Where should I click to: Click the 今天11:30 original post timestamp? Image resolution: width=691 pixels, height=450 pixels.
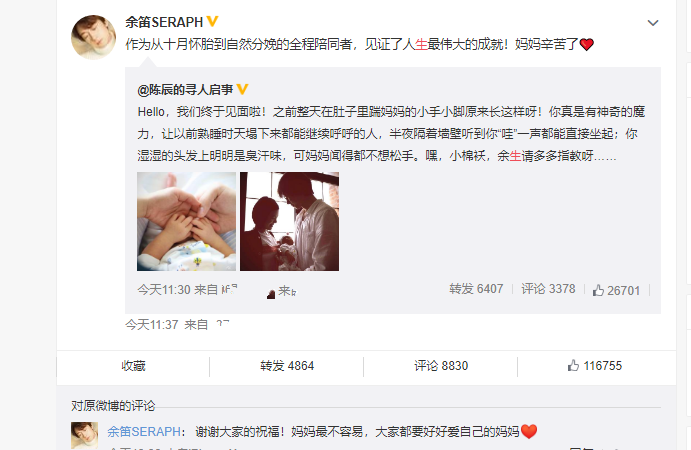tap(164, 290)
